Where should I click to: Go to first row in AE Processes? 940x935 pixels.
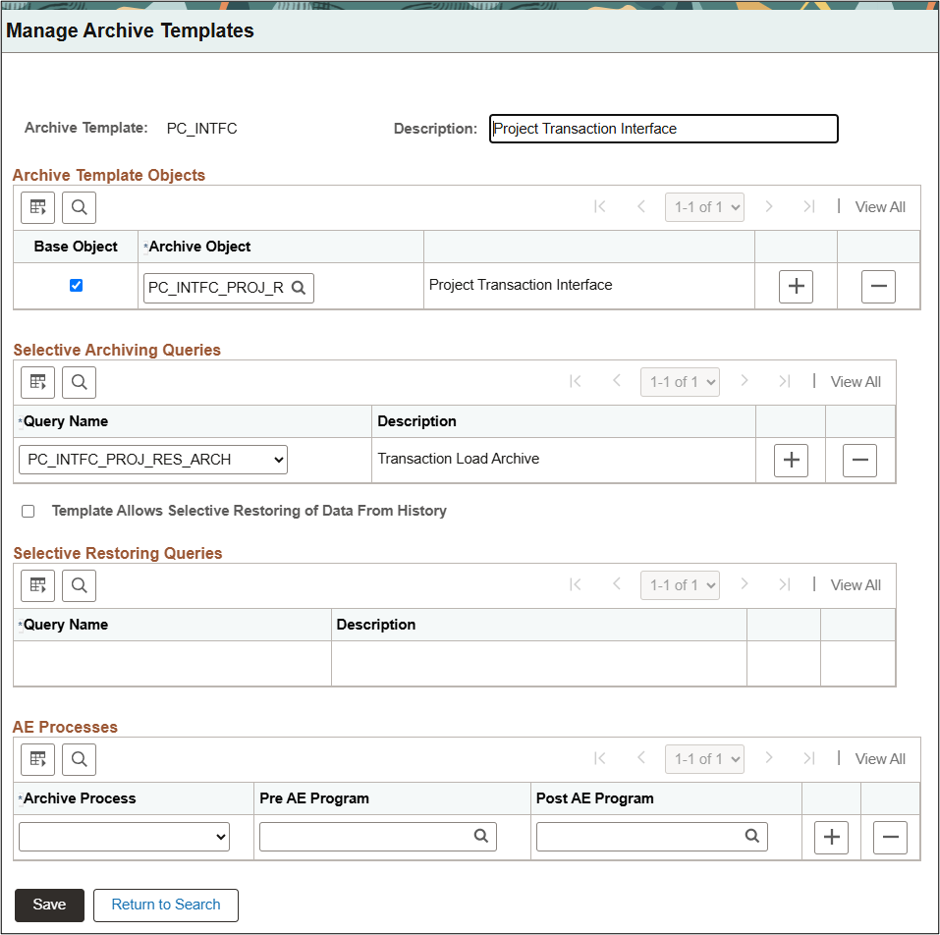pyautogui.click(x=599, y=758)
